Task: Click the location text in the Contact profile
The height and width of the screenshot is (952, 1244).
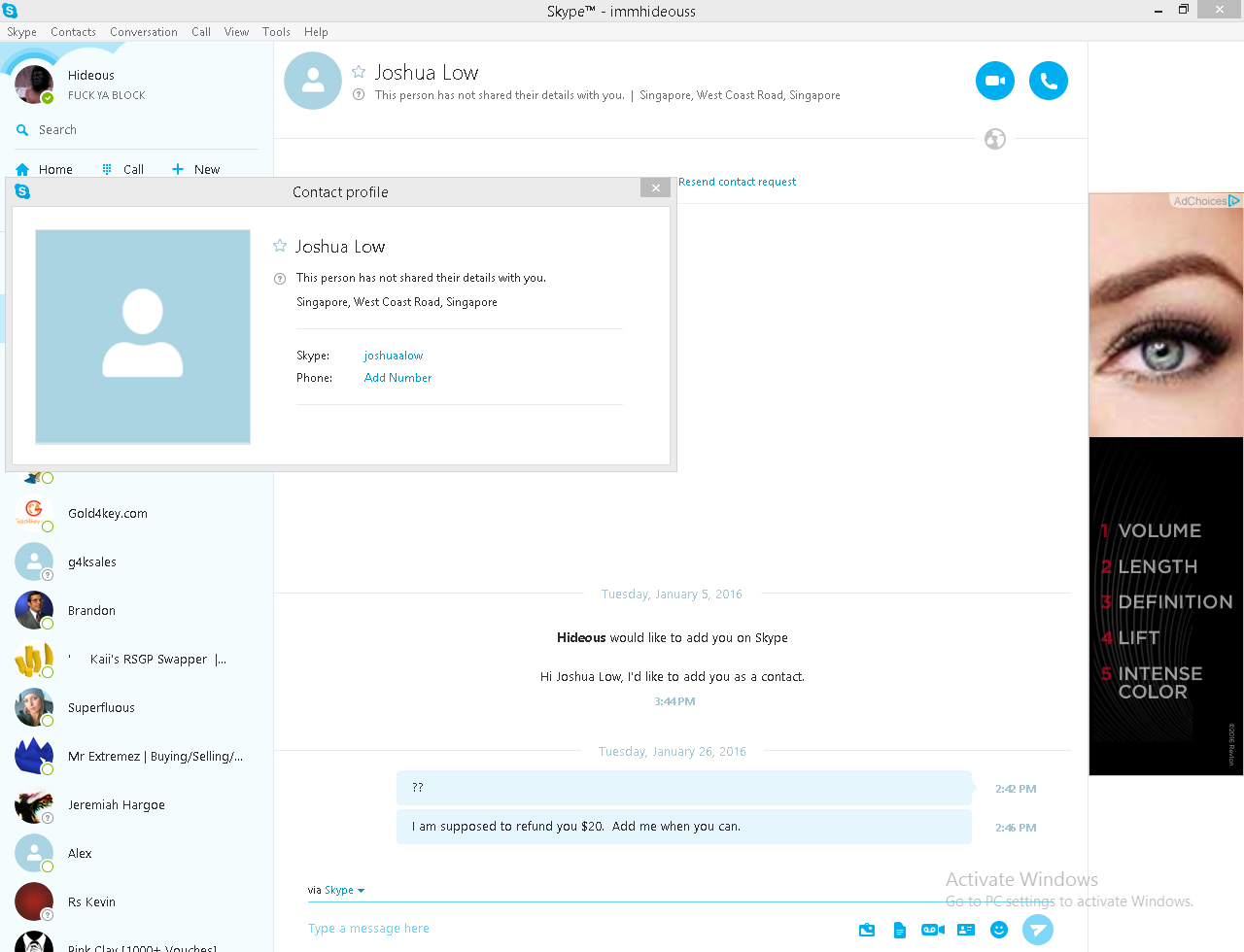Action: 397,302
